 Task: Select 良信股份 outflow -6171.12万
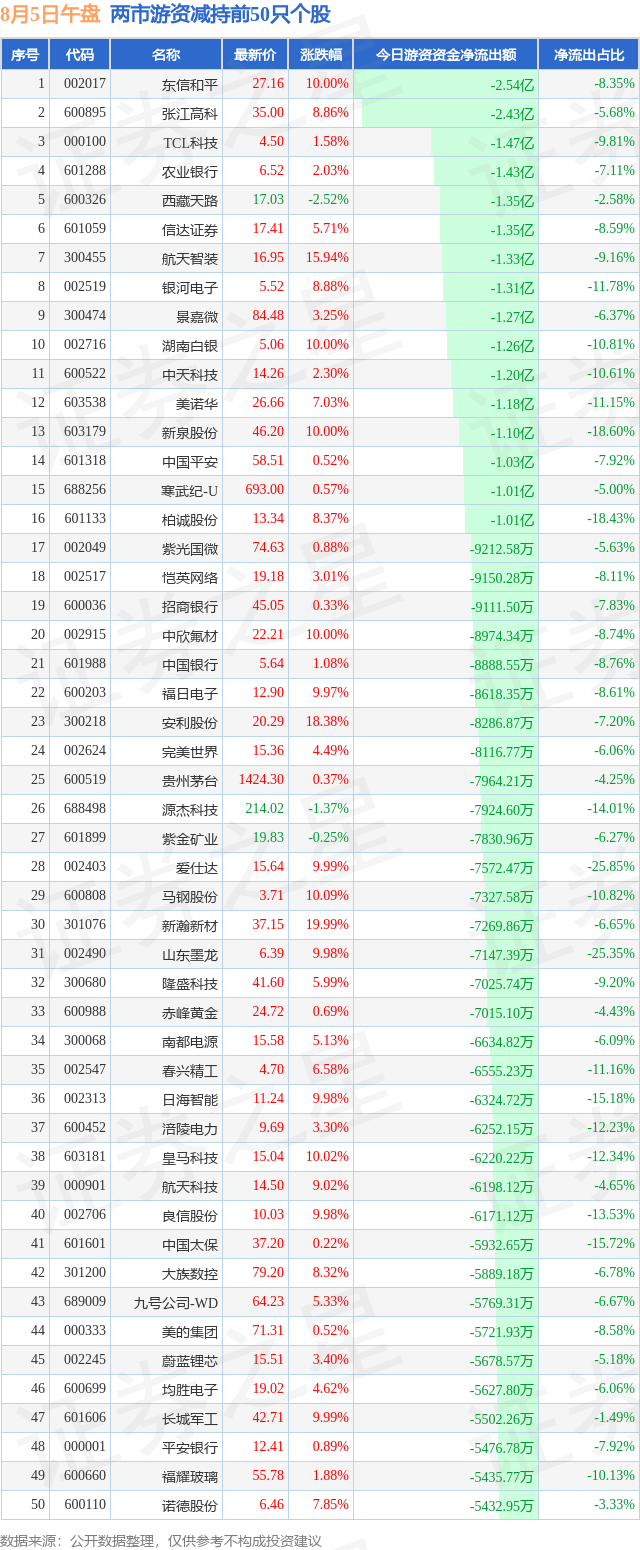502,1215
